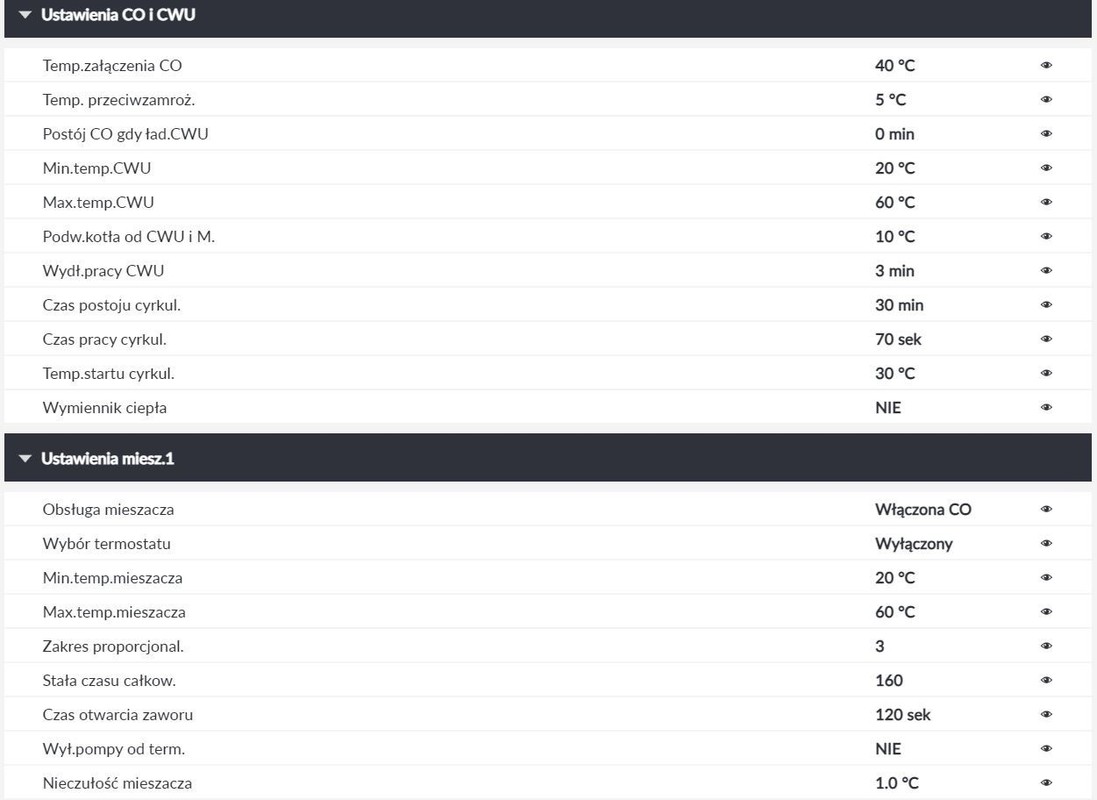Click eye icon for Wymiennik ciepła

[x=1046, y=408]
